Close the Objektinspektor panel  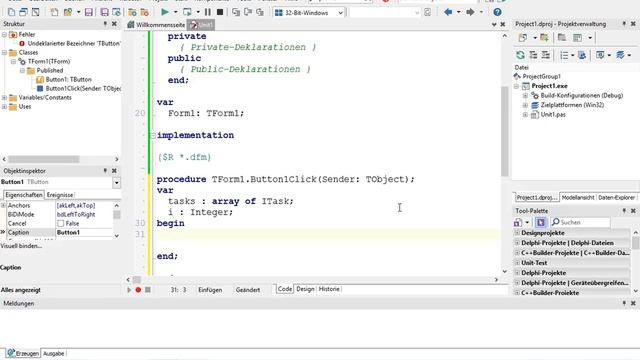114,171
